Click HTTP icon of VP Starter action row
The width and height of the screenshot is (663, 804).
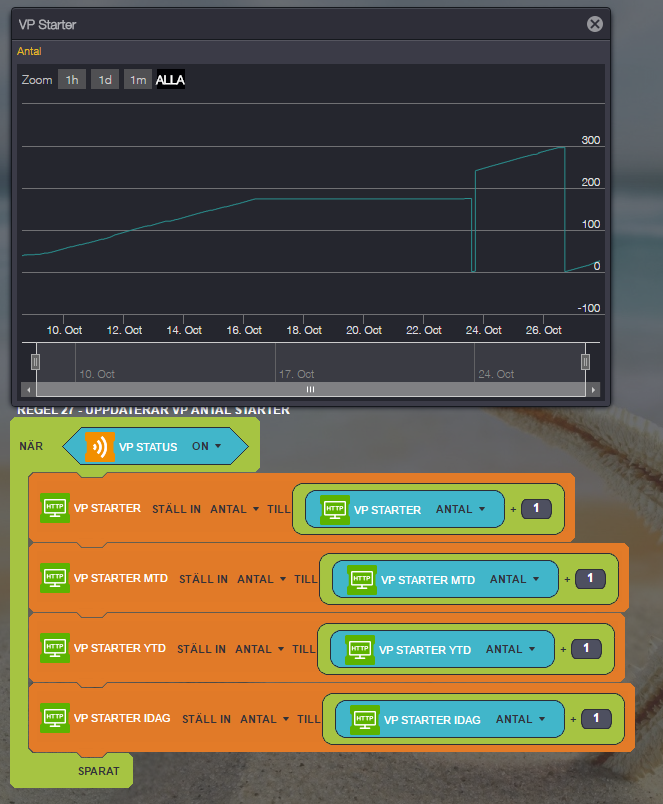click(54, 508)
